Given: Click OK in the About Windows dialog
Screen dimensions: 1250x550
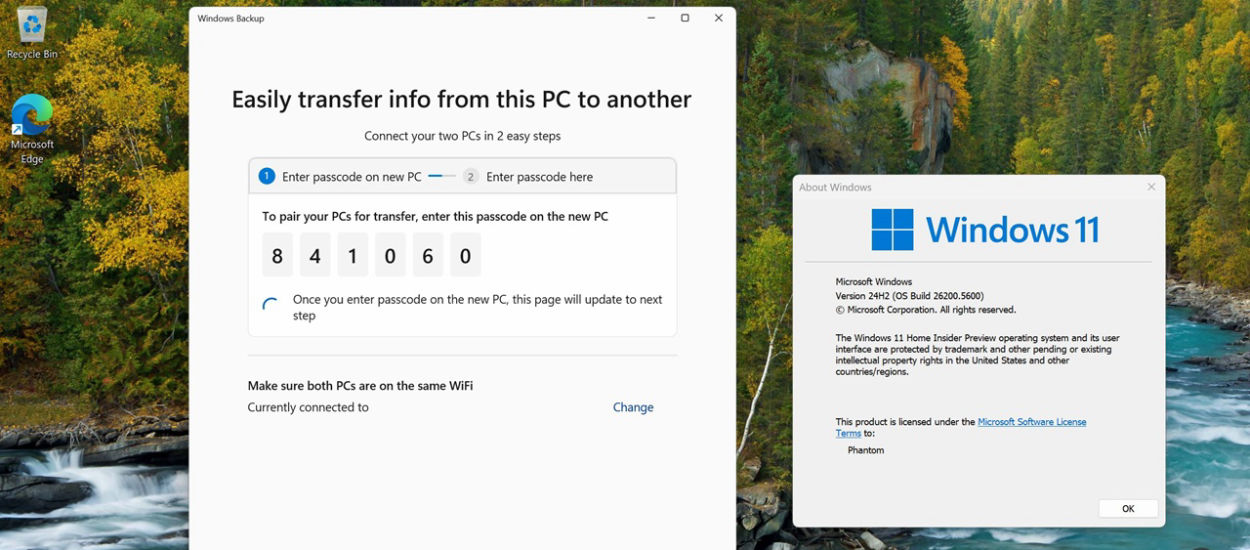Looking at the screenshot, I should pyautogui.click(x=1128, y=508).
